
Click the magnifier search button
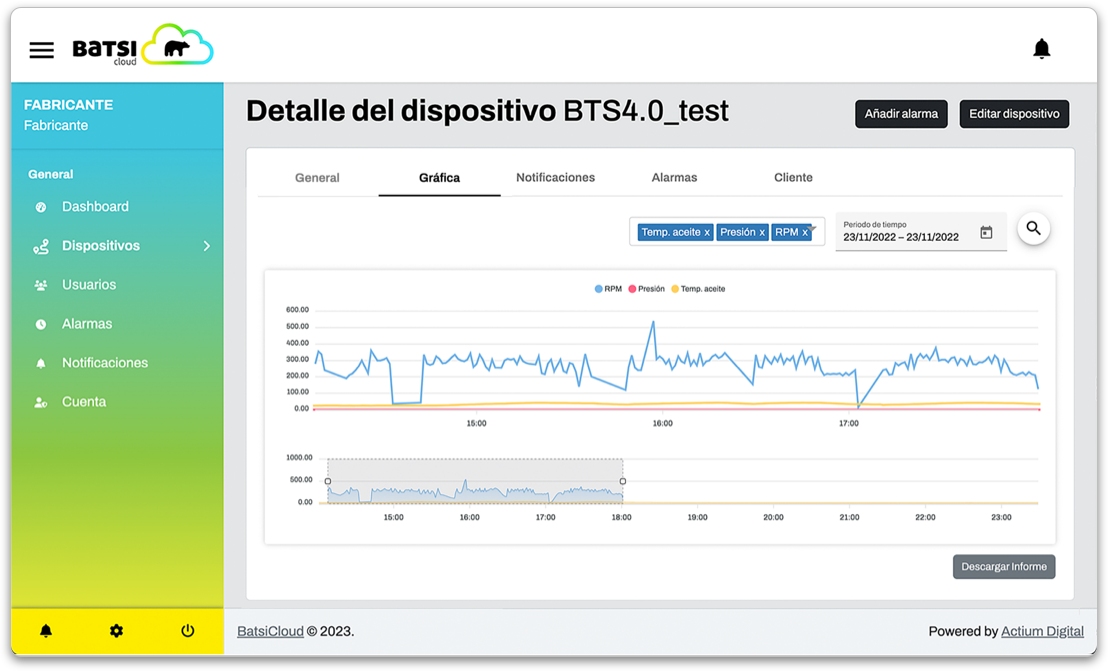pyautogui.click(x=1033, y=229)
